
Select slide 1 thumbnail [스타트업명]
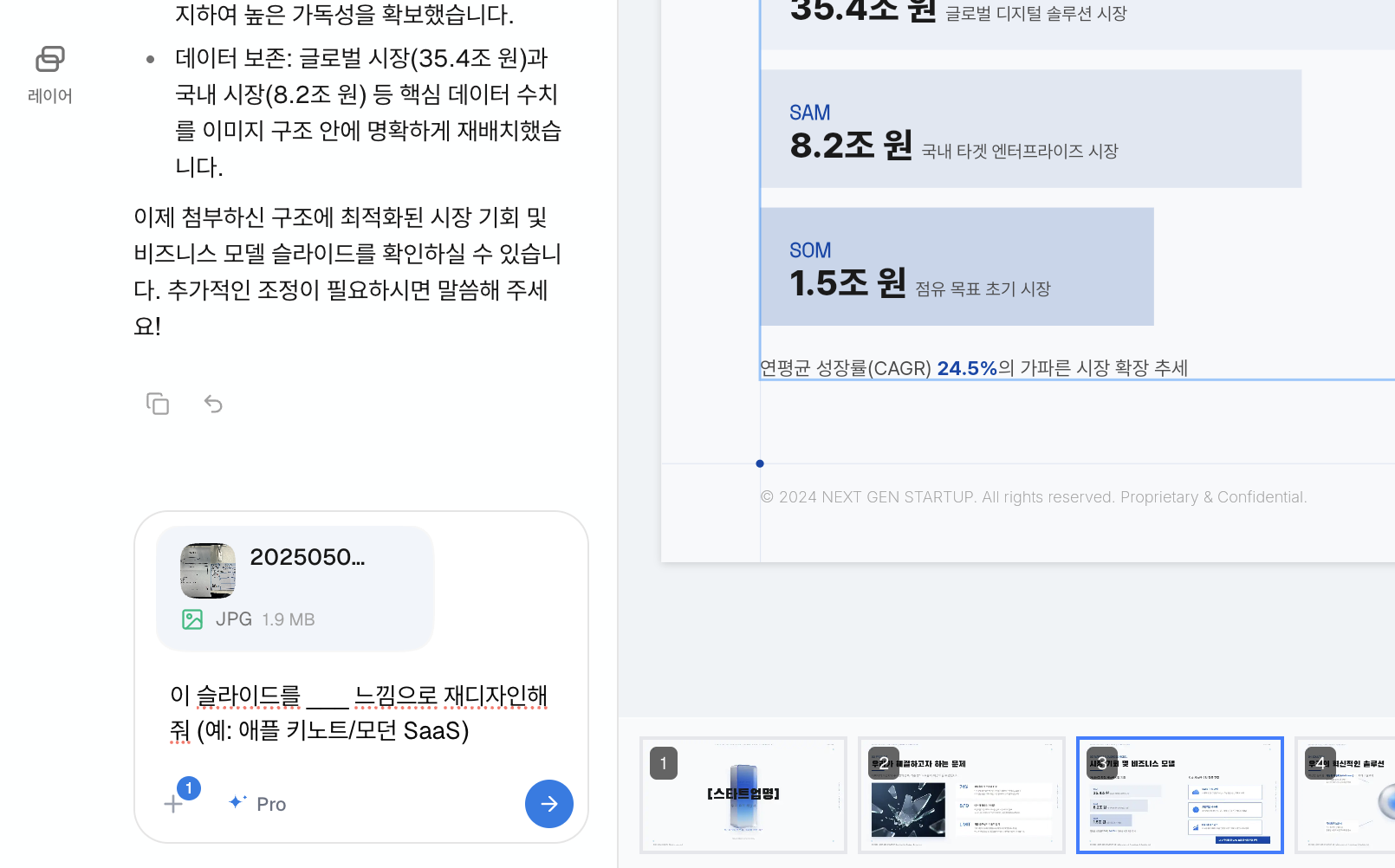pos(743,795)
